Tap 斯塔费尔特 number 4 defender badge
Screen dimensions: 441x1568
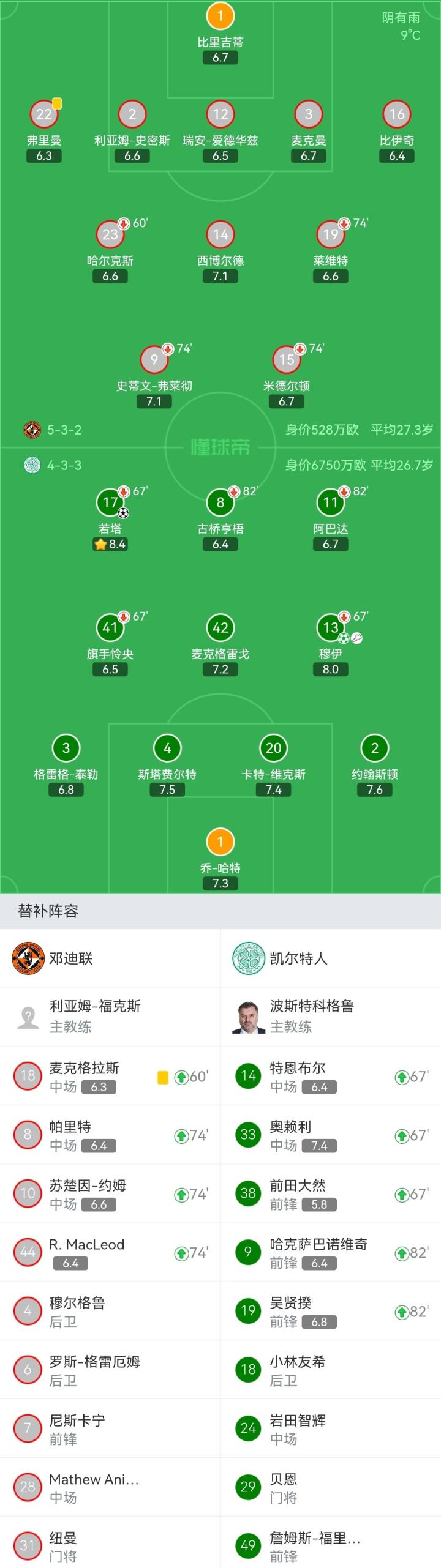167,747
